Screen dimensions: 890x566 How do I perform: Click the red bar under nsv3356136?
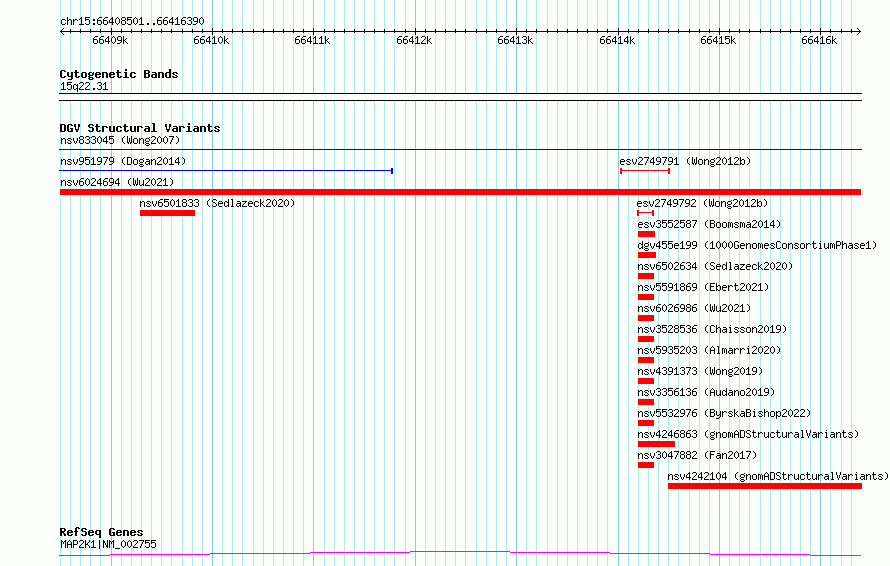(646, 402)
